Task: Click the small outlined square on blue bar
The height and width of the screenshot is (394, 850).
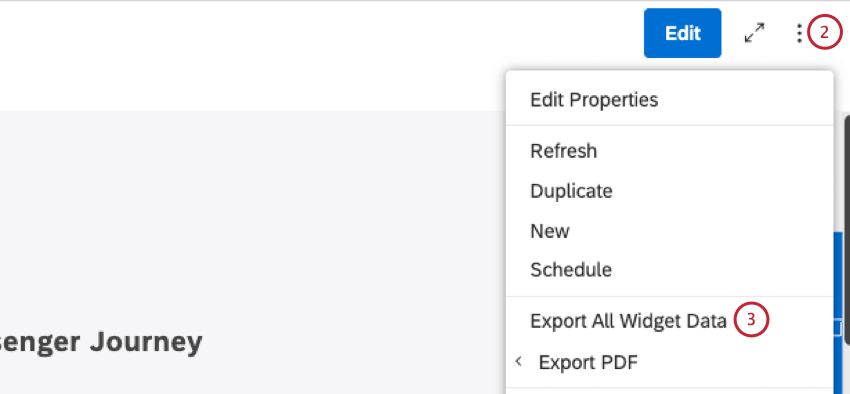Action: (838, 328)
